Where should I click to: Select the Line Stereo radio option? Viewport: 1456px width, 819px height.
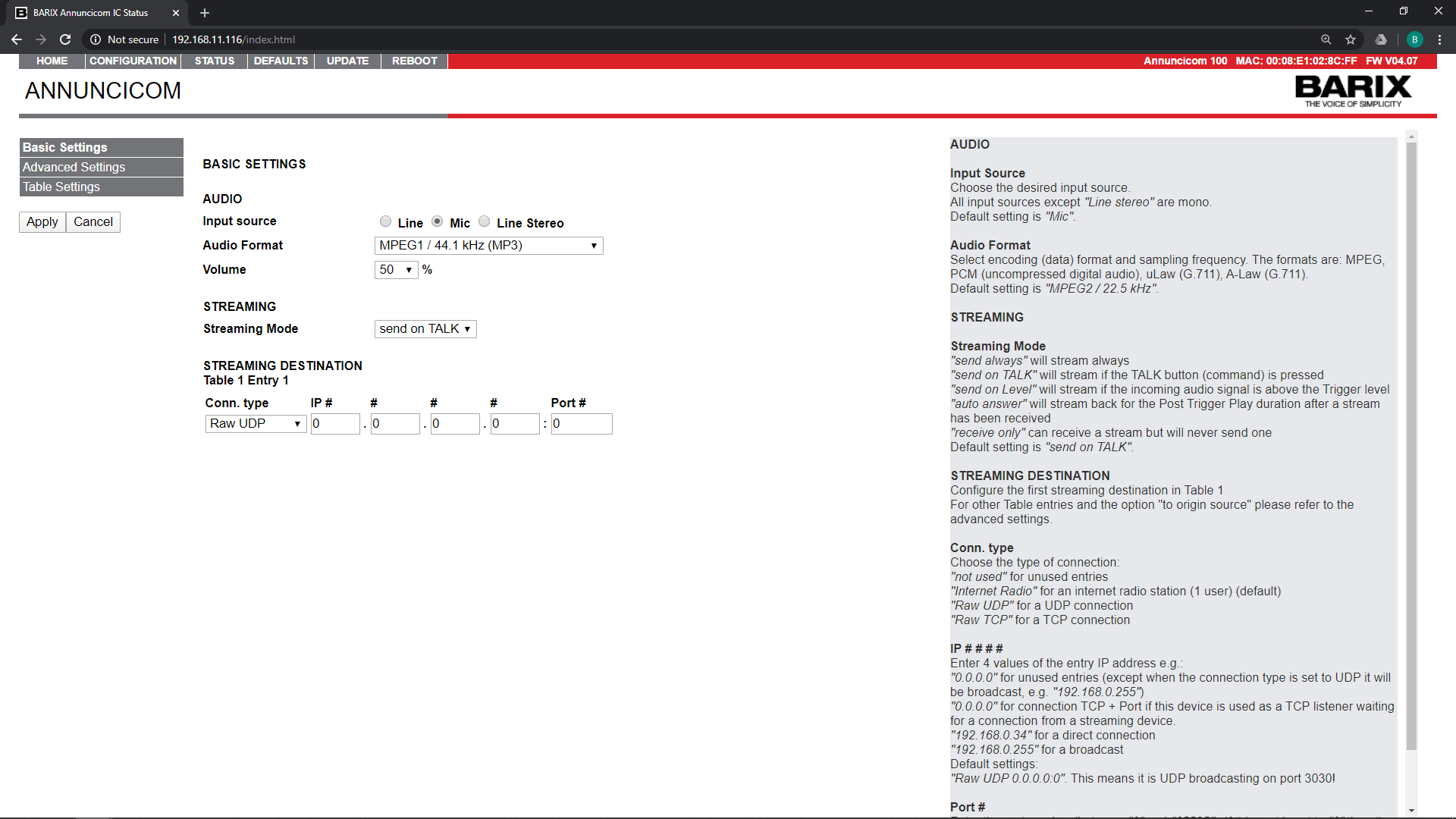485,221
